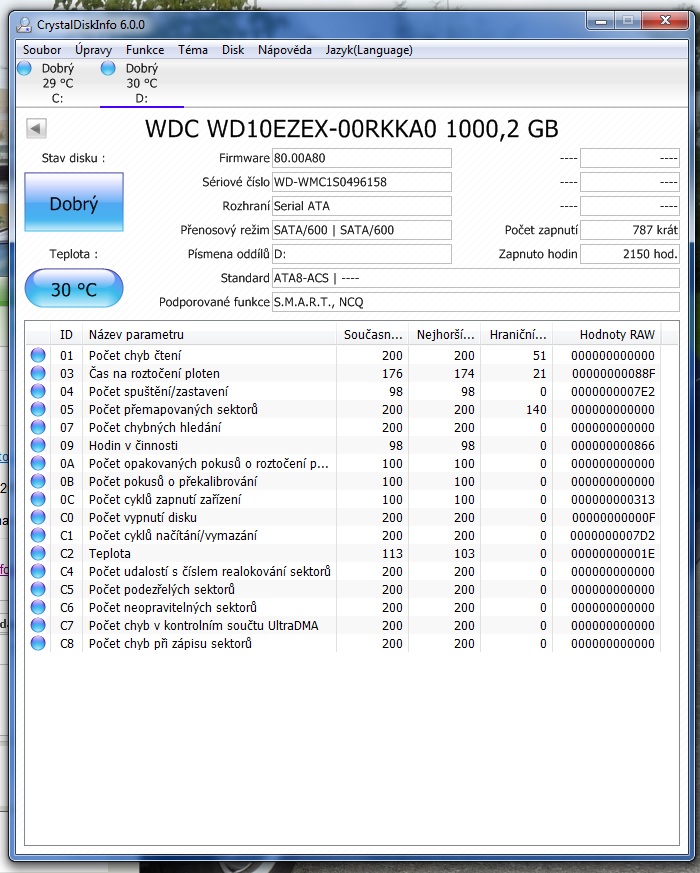Click status icon for row 03 Čas na roztočení ploten
The height and width of the screenshot is (873, 700).
[38, 373]
